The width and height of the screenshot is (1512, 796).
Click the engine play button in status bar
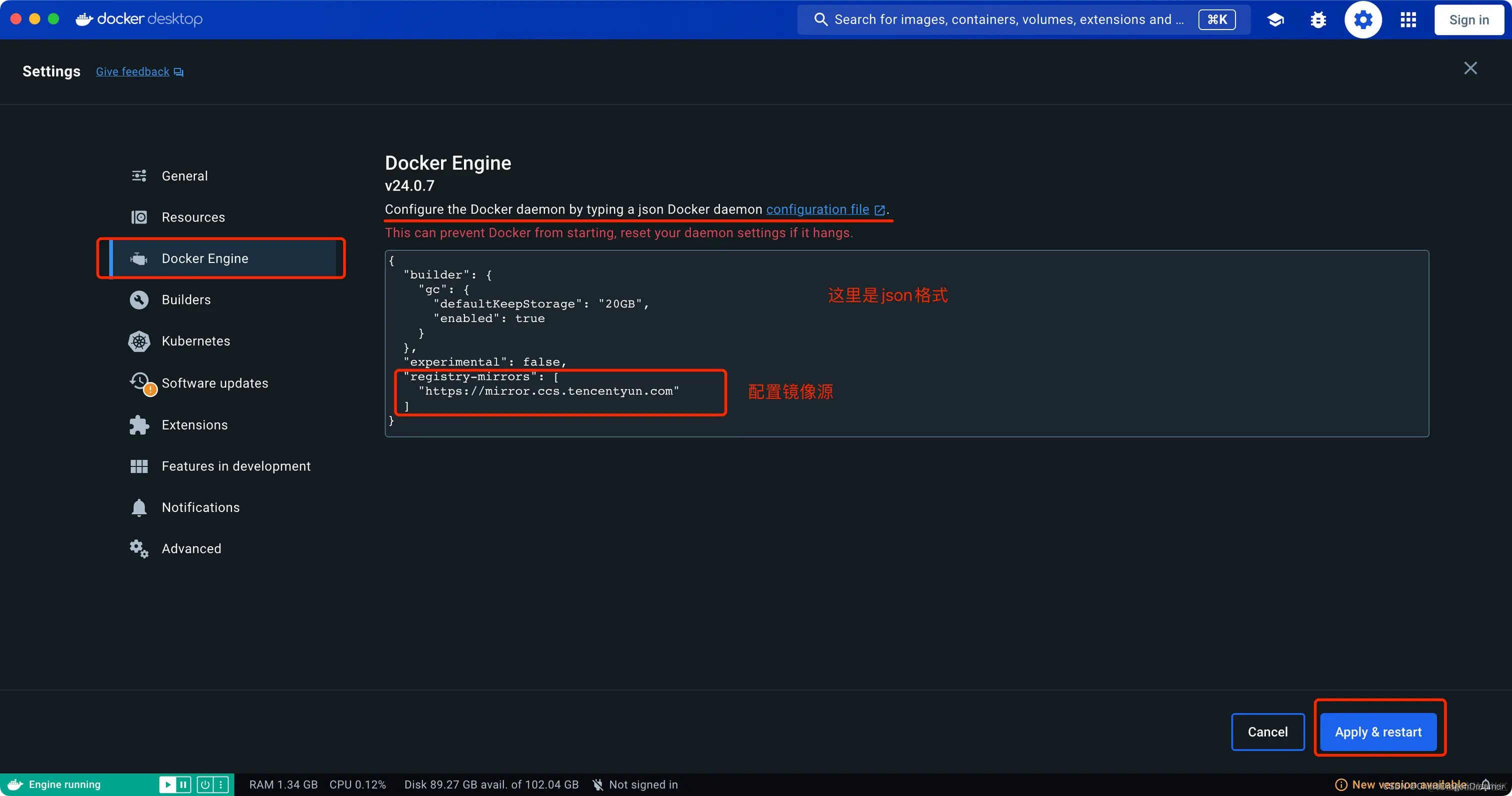click(167, 784)
